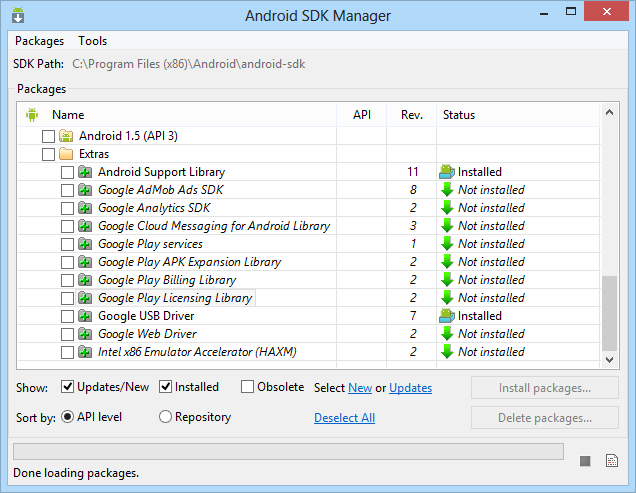Open the Packages menu
The height and width of the screenshot is (493, 636).
pyautogui.click(x=40, y=41)
